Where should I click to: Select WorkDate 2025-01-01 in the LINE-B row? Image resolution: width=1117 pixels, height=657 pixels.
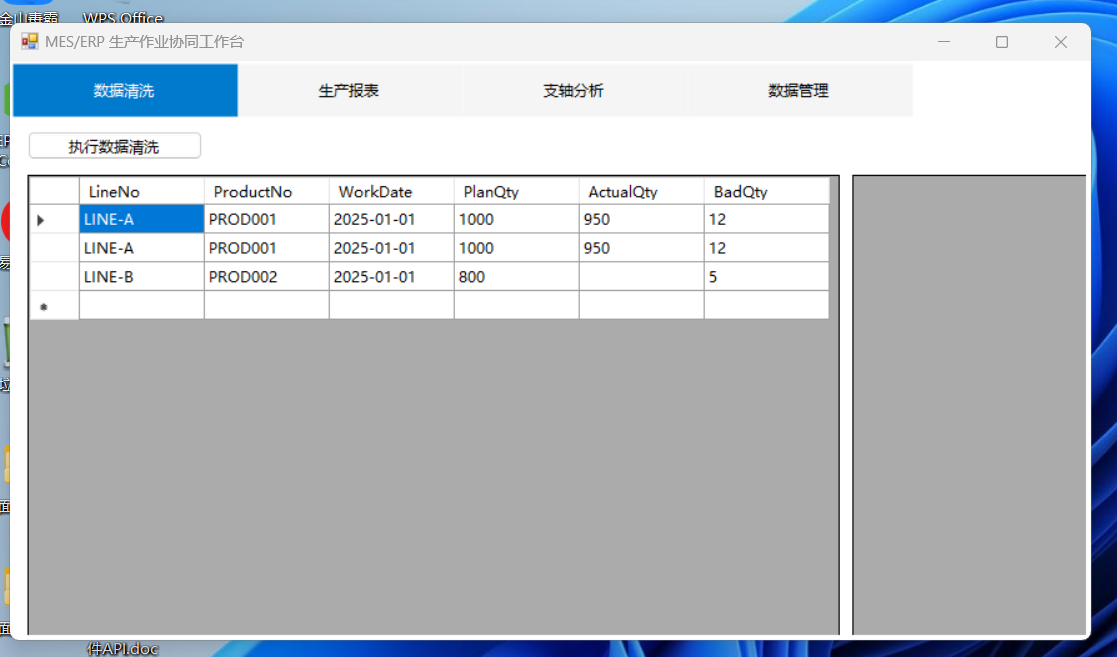pyautogui.click(x=392, y=276)
